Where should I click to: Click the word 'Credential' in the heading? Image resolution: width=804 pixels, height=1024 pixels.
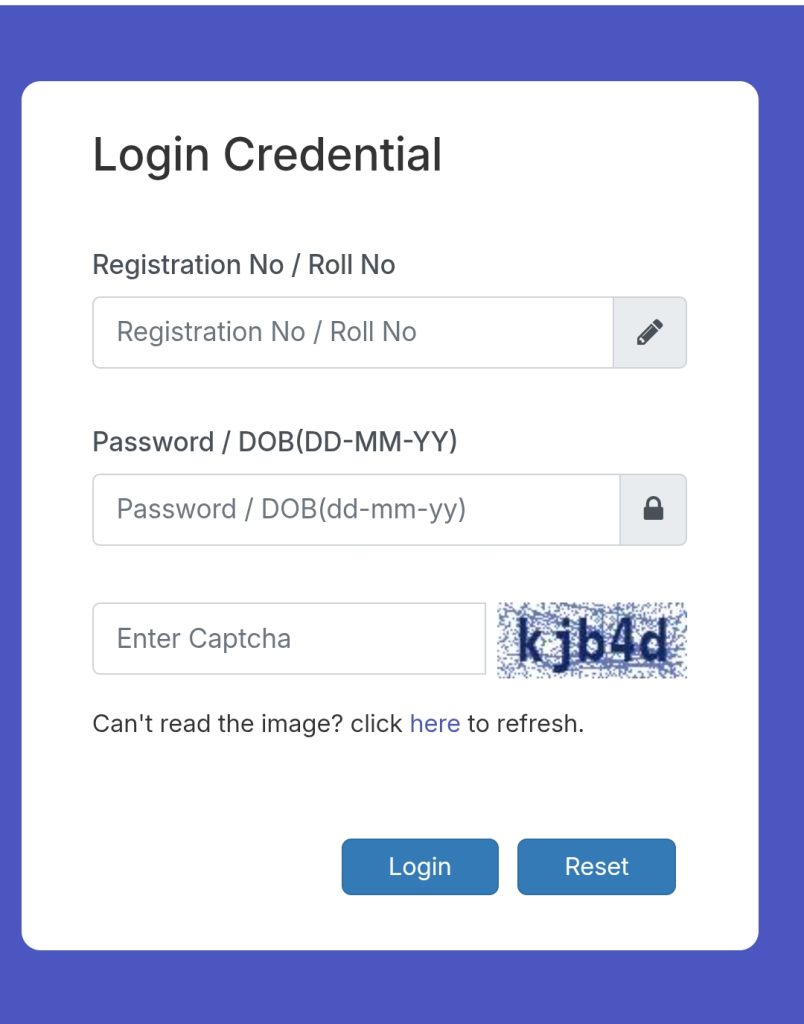(x=332, y=155)
